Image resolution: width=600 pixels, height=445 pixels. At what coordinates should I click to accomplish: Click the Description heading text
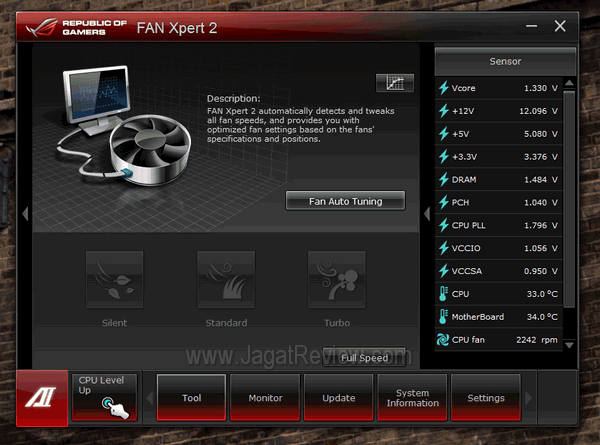coord(233,98)
